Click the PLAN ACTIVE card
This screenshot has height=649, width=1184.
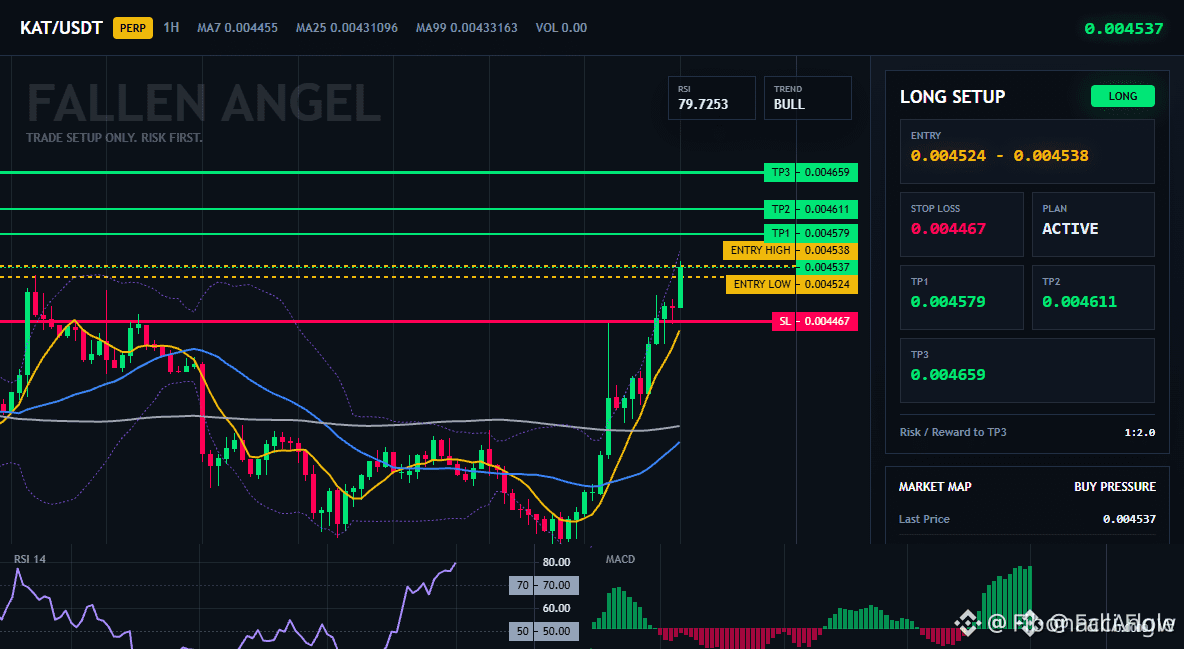tap(1093, 224)
